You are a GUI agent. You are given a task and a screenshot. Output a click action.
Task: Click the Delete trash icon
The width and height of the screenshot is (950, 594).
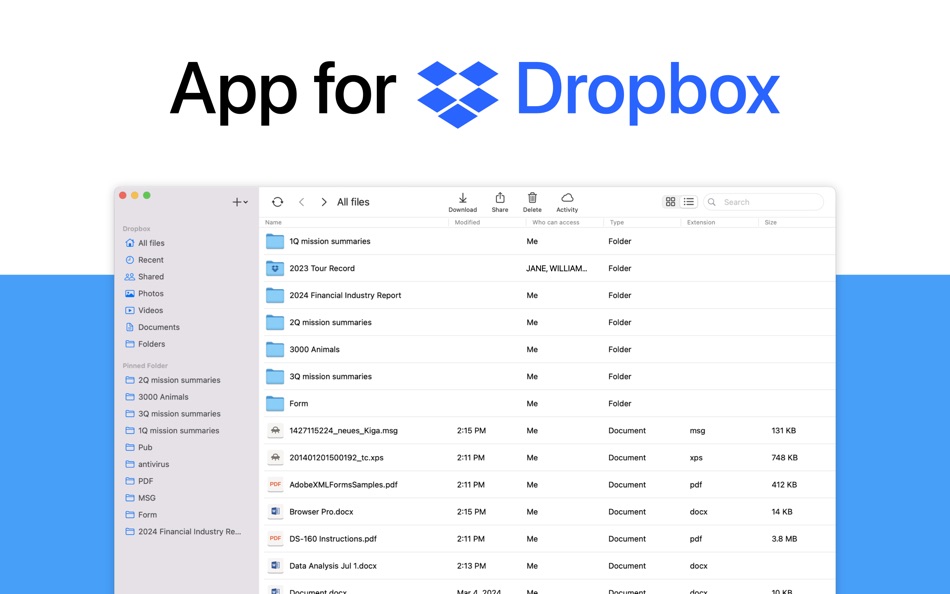(532, 202)
